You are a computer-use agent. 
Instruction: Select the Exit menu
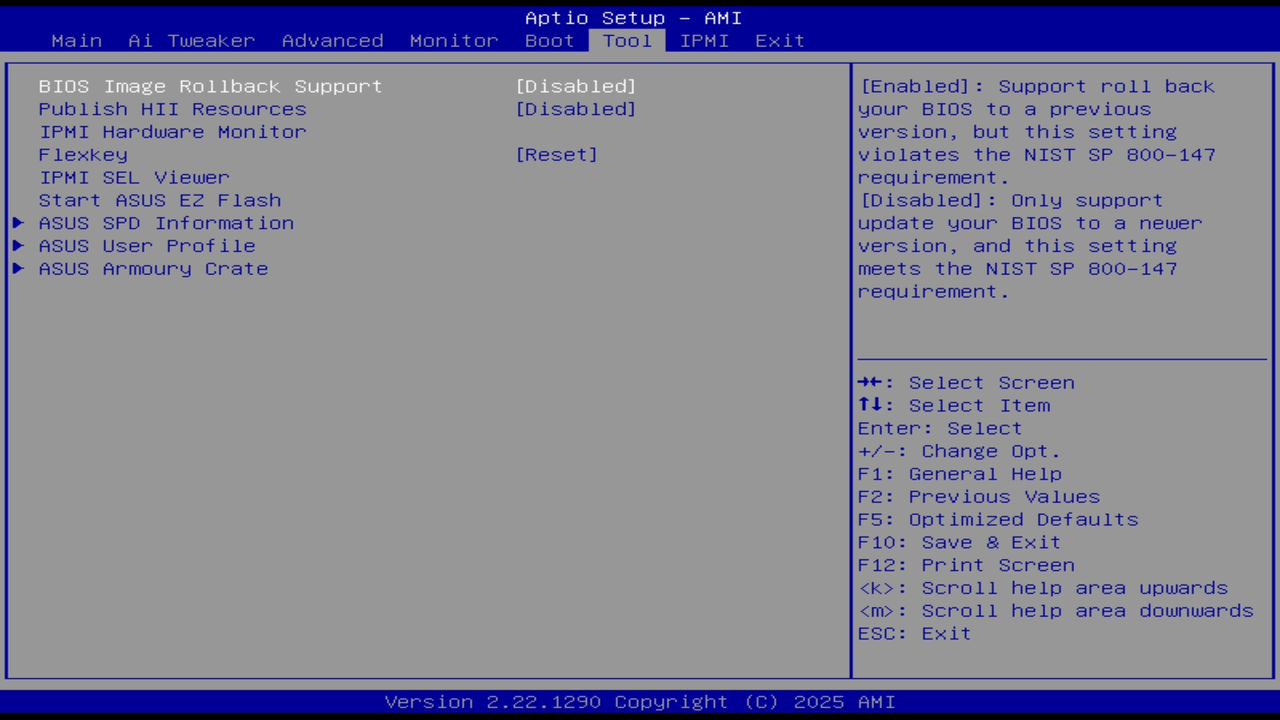(x=780, y=41)
